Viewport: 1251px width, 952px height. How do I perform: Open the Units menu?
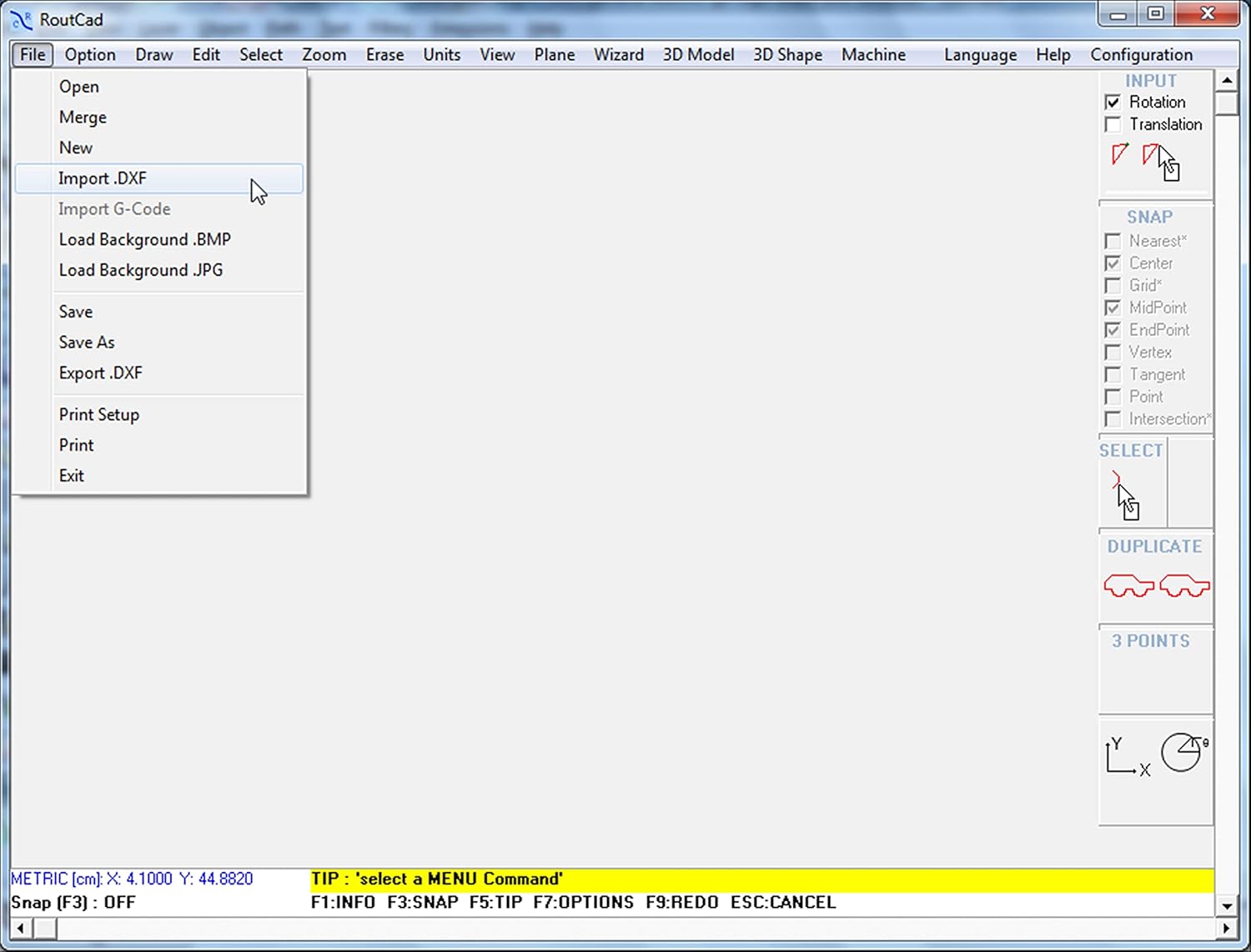click(x=441, y=55)
